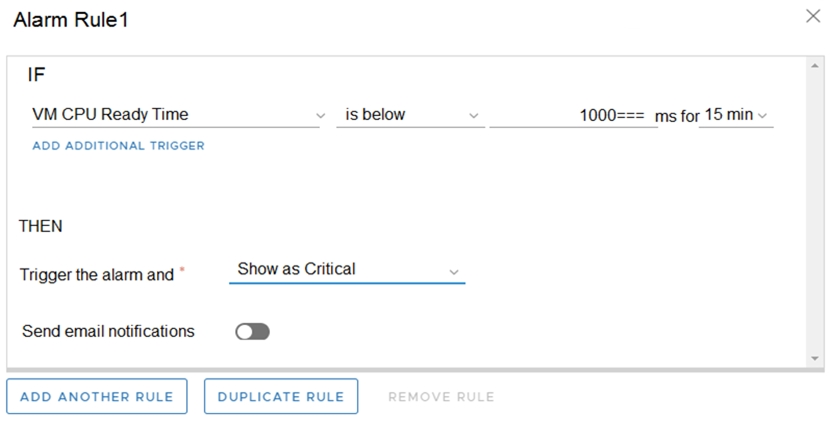The width and height of the screenshot is (830, 422).
Task: Click chevron beside VM CPU Ready Time
Action: 320,116
